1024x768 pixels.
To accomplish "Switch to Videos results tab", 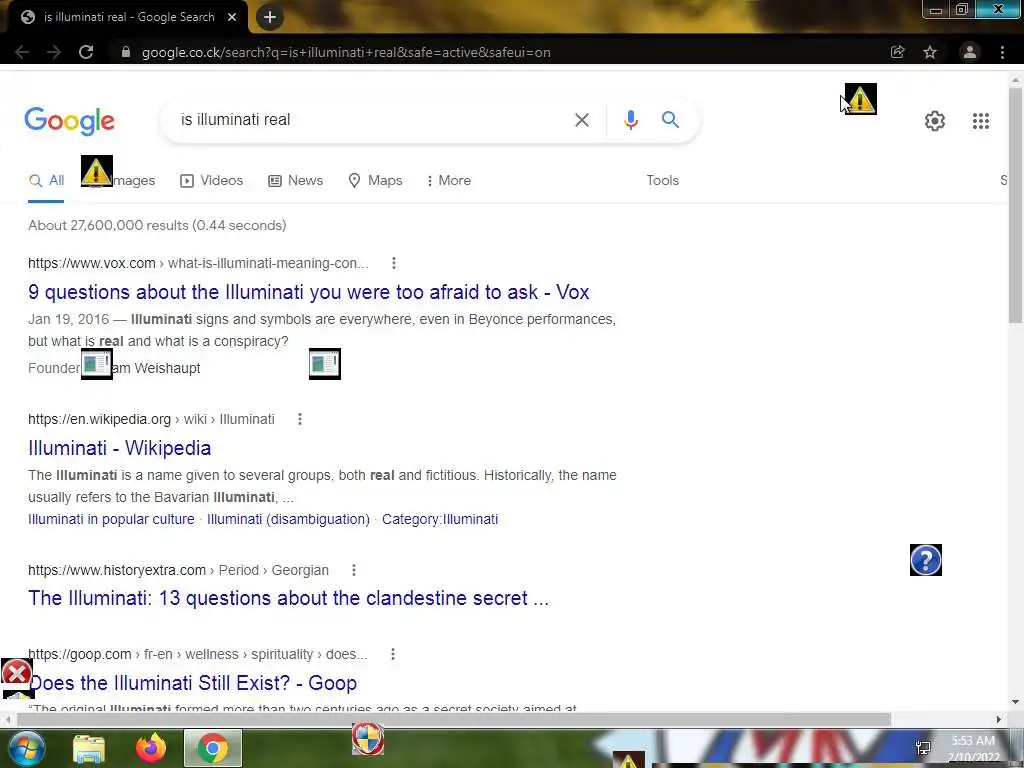I will 211,181.
